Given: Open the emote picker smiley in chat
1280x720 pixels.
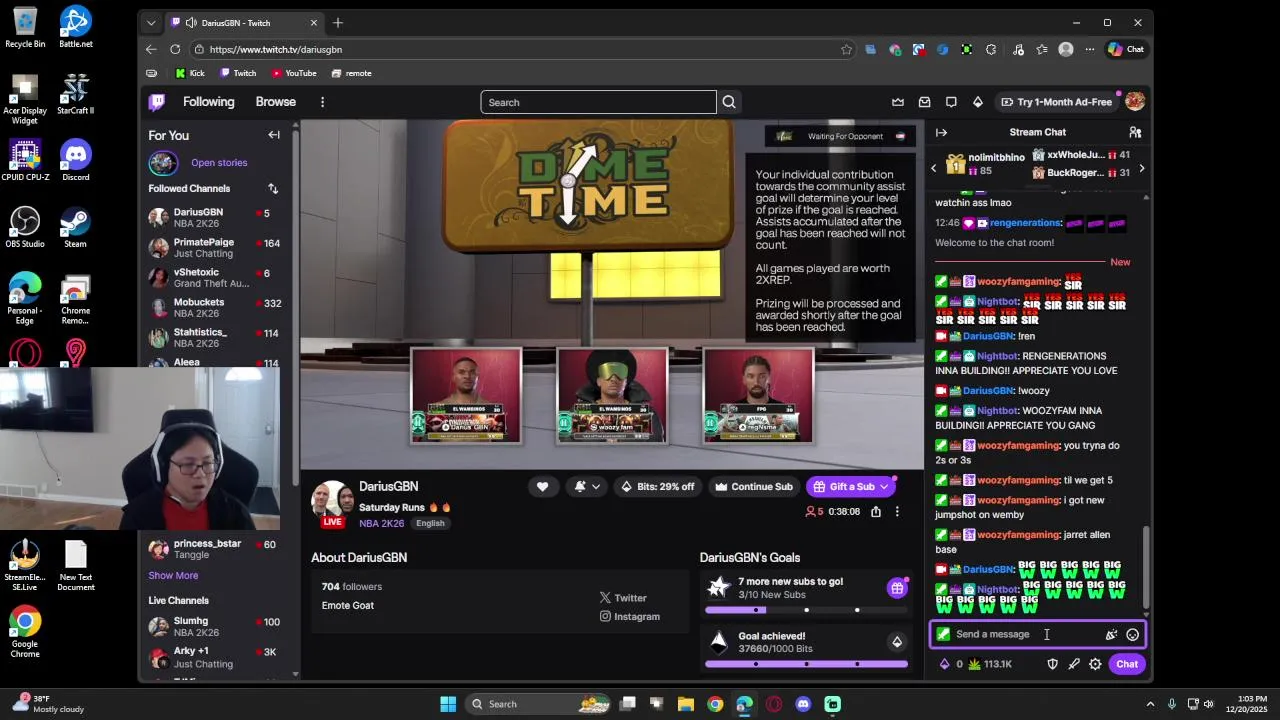Looking at the screenshot, I should click(x=1133, y=634).
